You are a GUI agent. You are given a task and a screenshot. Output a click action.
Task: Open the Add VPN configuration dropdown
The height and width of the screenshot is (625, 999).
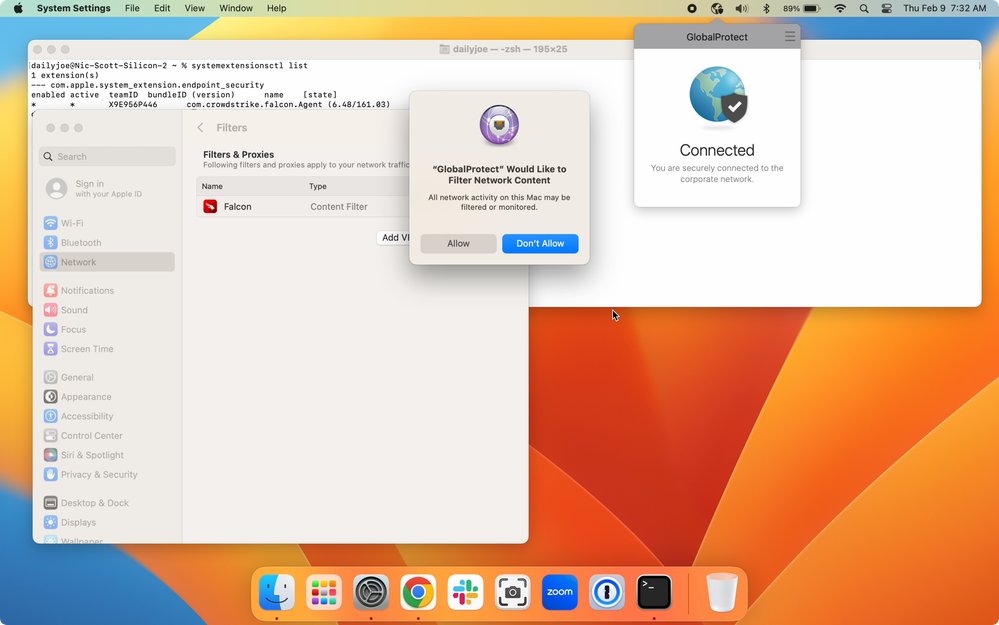pyautogui.click(x=395, y=238)
